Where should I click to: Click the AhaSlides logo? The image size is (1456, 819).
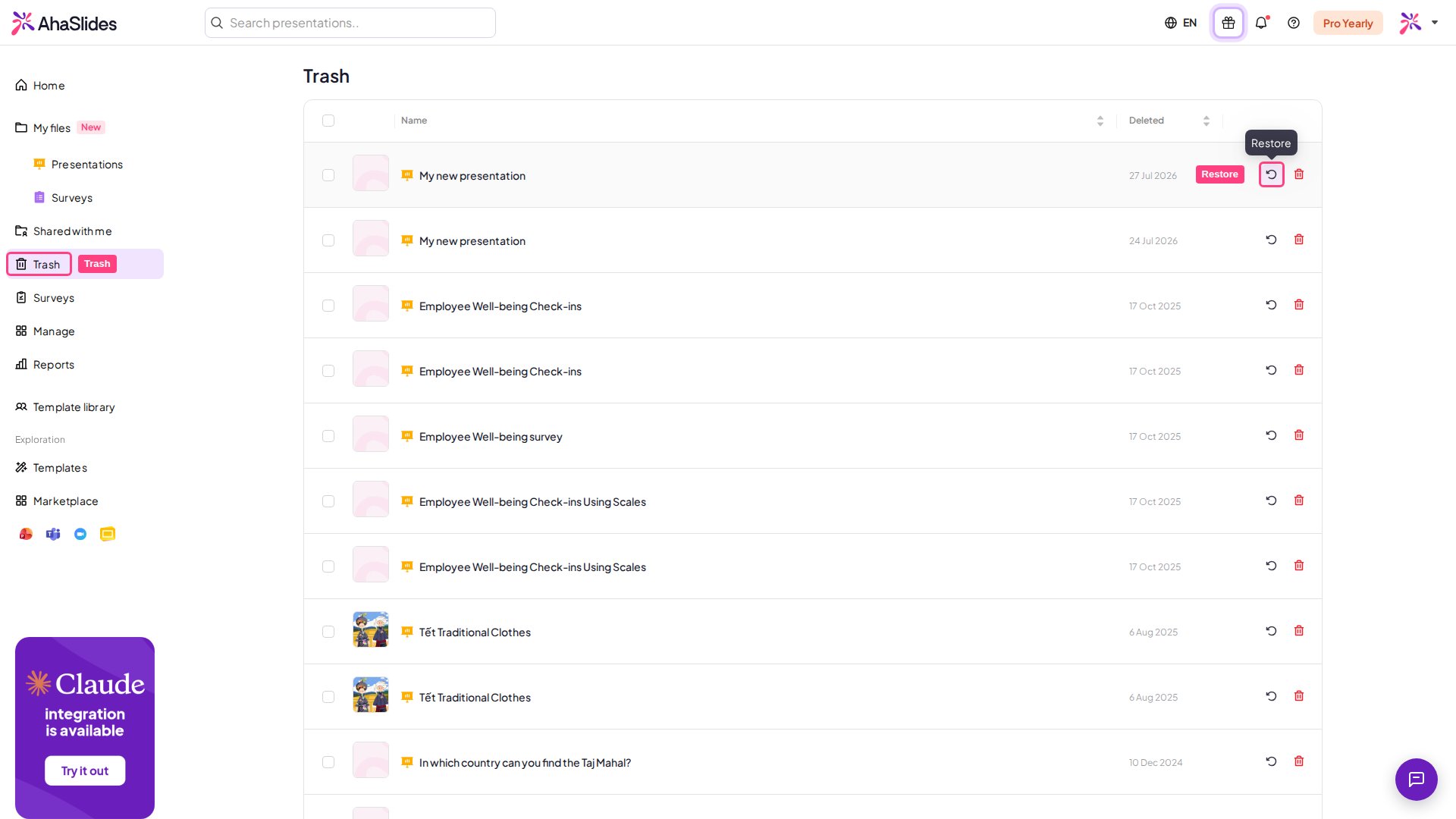point(64,23)
